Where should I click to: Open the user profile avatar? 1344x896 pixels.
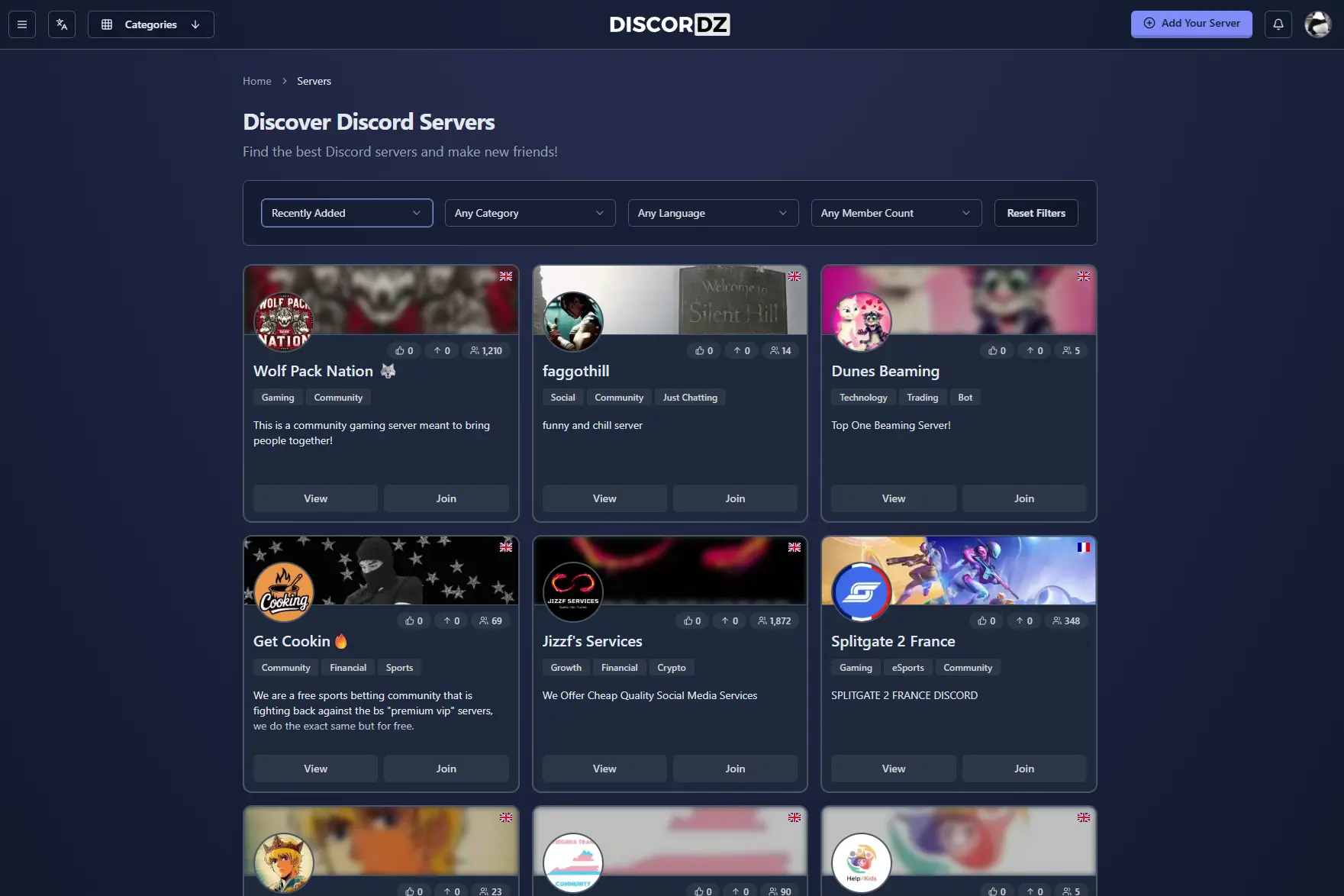(1318, 24)
